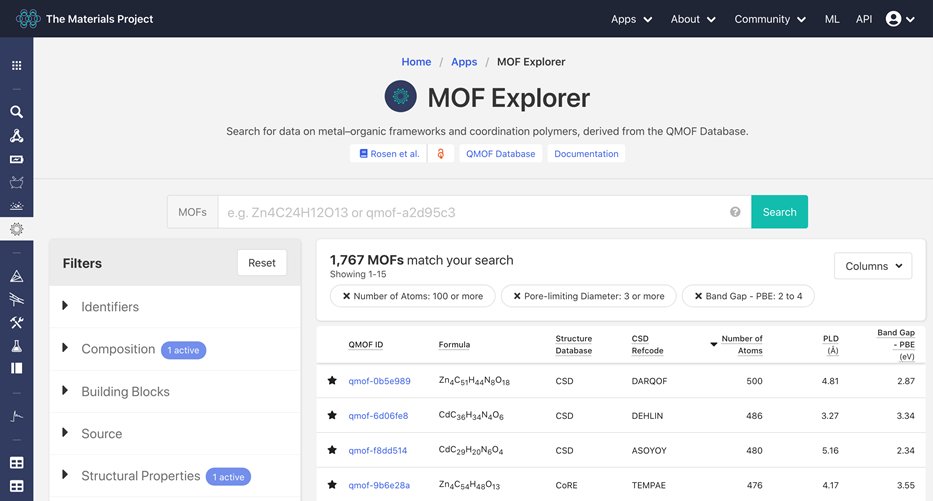
Task: Reset all filters
Action: (262, 262)
